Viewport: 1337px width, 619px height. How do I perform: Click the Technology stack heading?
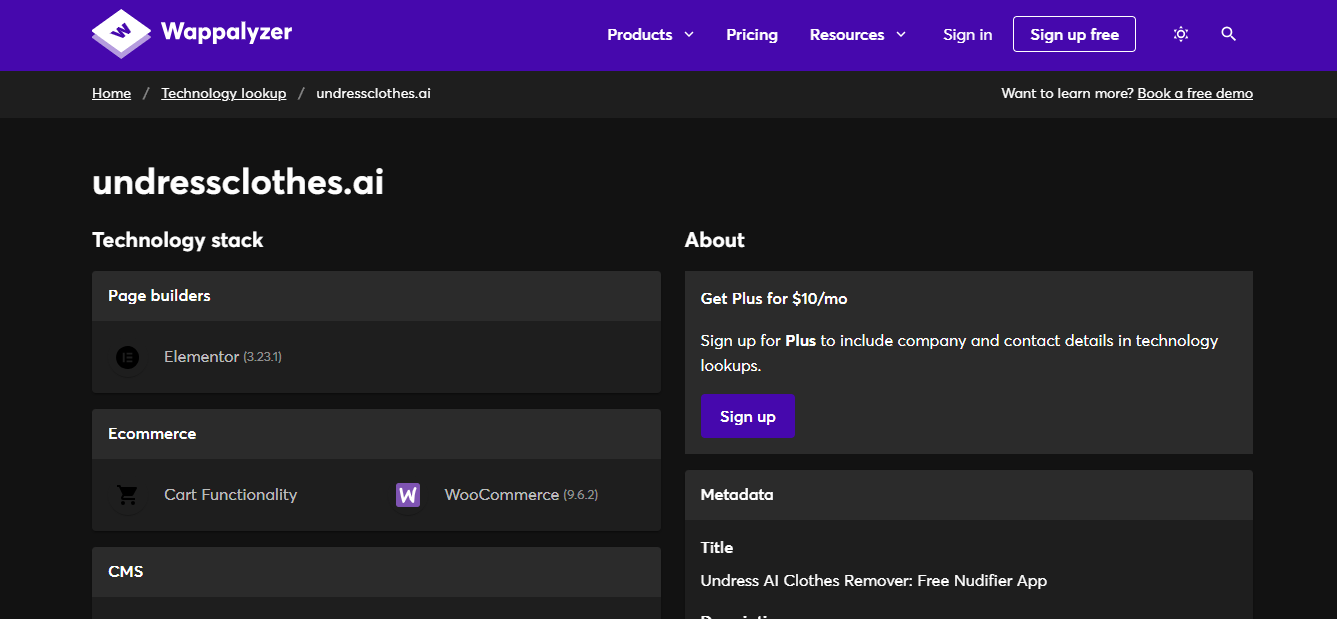(178, 240)
